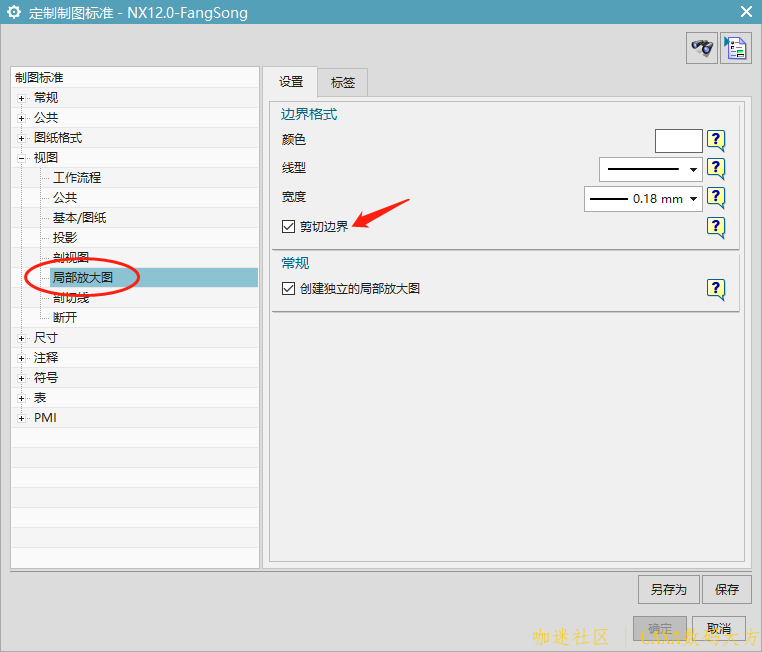Click the gear icon in title bar
The width and height of the screenshot is (762, 652).
14,12
